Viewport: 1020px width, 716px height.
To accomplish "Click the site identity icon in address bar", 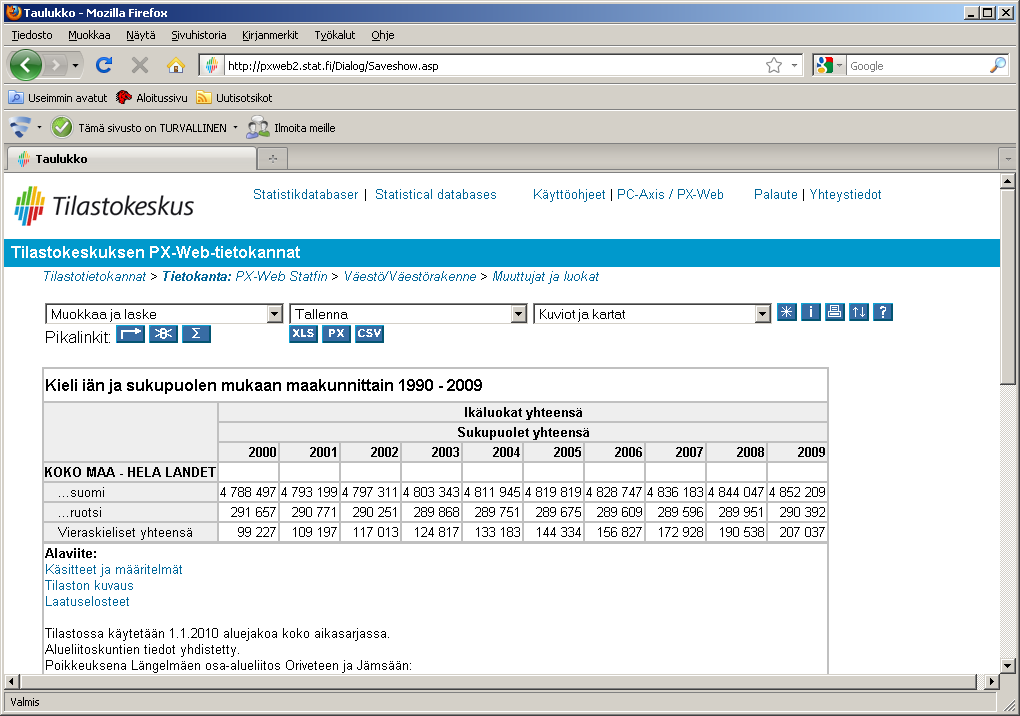I will pos(211,65).
